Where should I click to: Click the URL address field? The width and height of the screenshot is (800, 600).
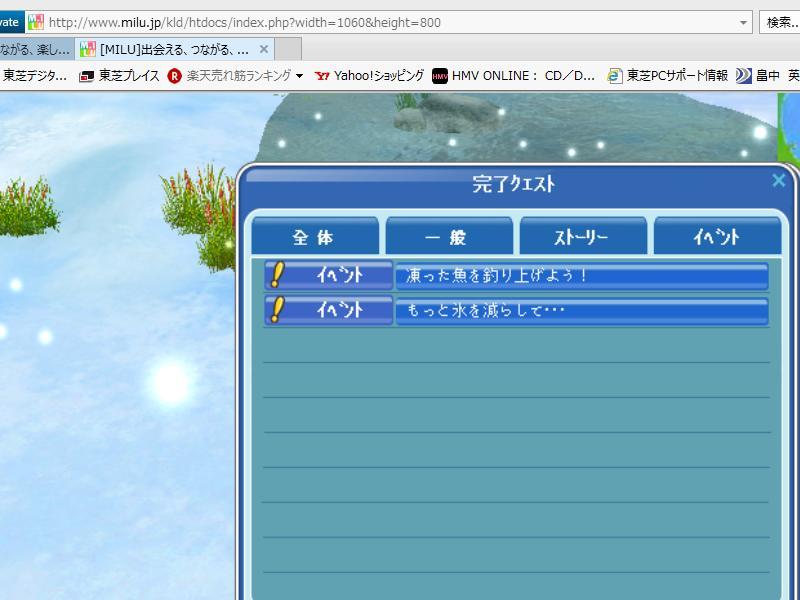coord(390,22)
